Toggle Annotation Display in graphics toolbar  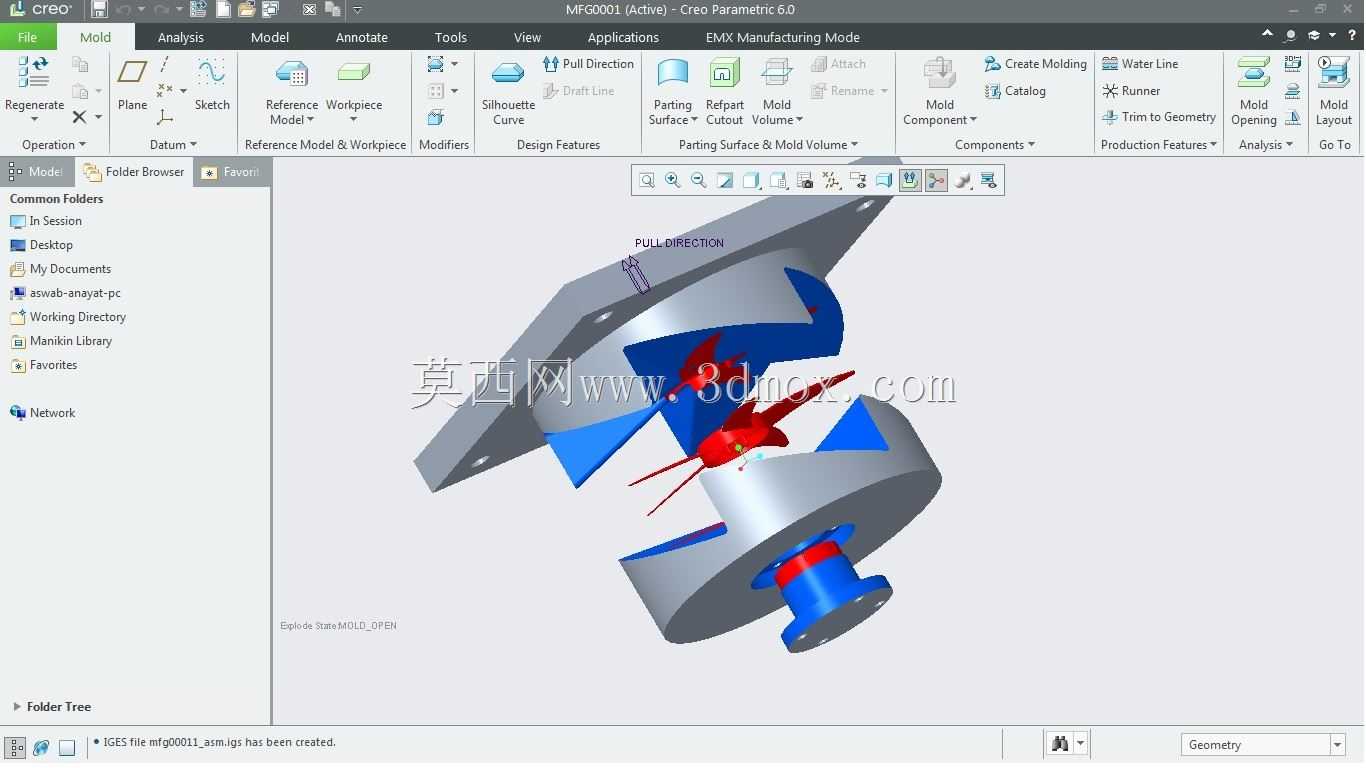857,181
